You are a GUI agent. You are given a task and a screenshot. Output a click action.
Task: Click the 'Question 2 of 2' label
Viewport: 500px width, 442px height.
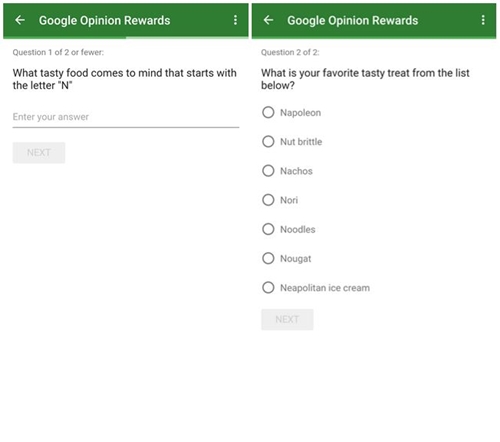pos(290,52)
